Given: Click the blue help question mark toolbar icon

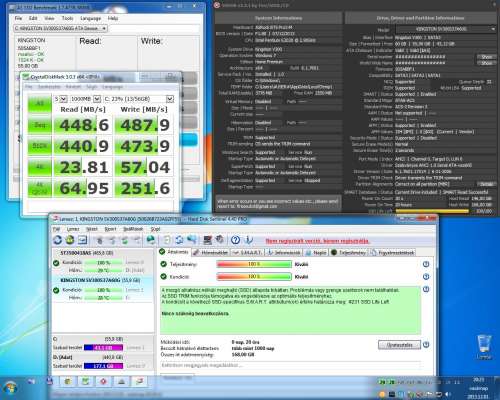Looking at the screenshot, I should [x=235, y=240].
